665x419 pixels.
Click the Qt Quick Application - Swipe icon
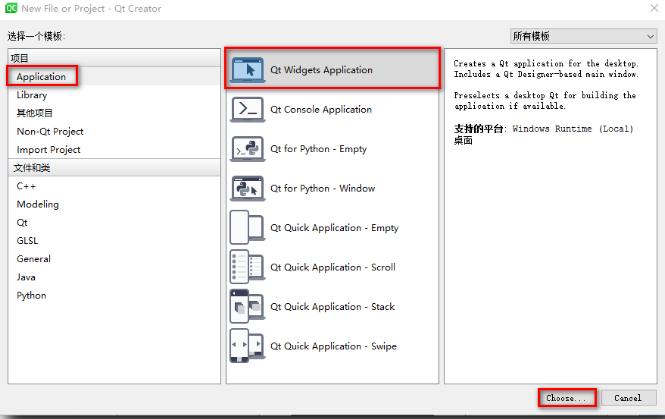248,346
